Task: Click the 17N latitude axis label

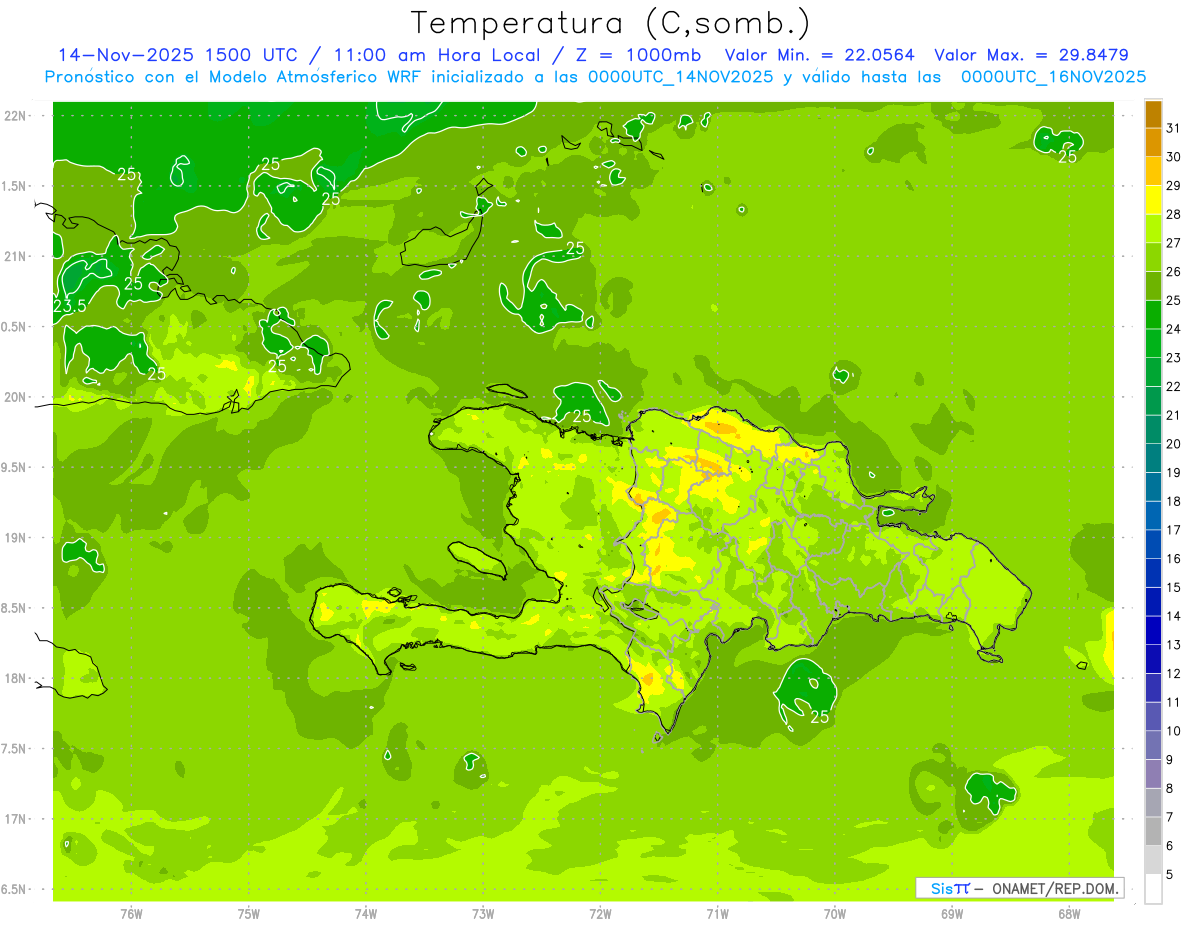Action: pos(15,819)
